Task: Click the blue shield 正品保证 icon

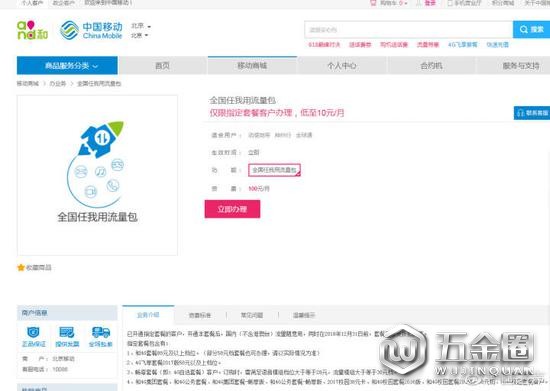Action: (x=33, y=332)
